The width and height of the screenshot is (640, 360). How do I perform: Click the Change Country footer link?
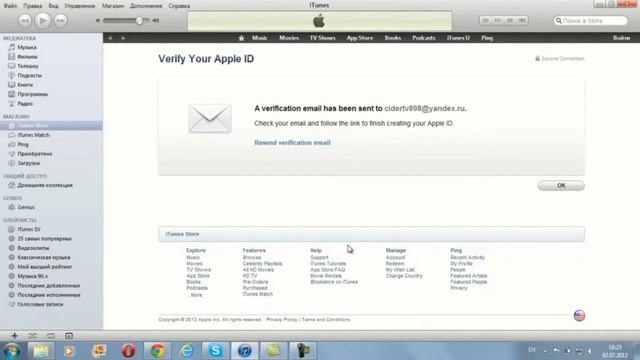404,276
